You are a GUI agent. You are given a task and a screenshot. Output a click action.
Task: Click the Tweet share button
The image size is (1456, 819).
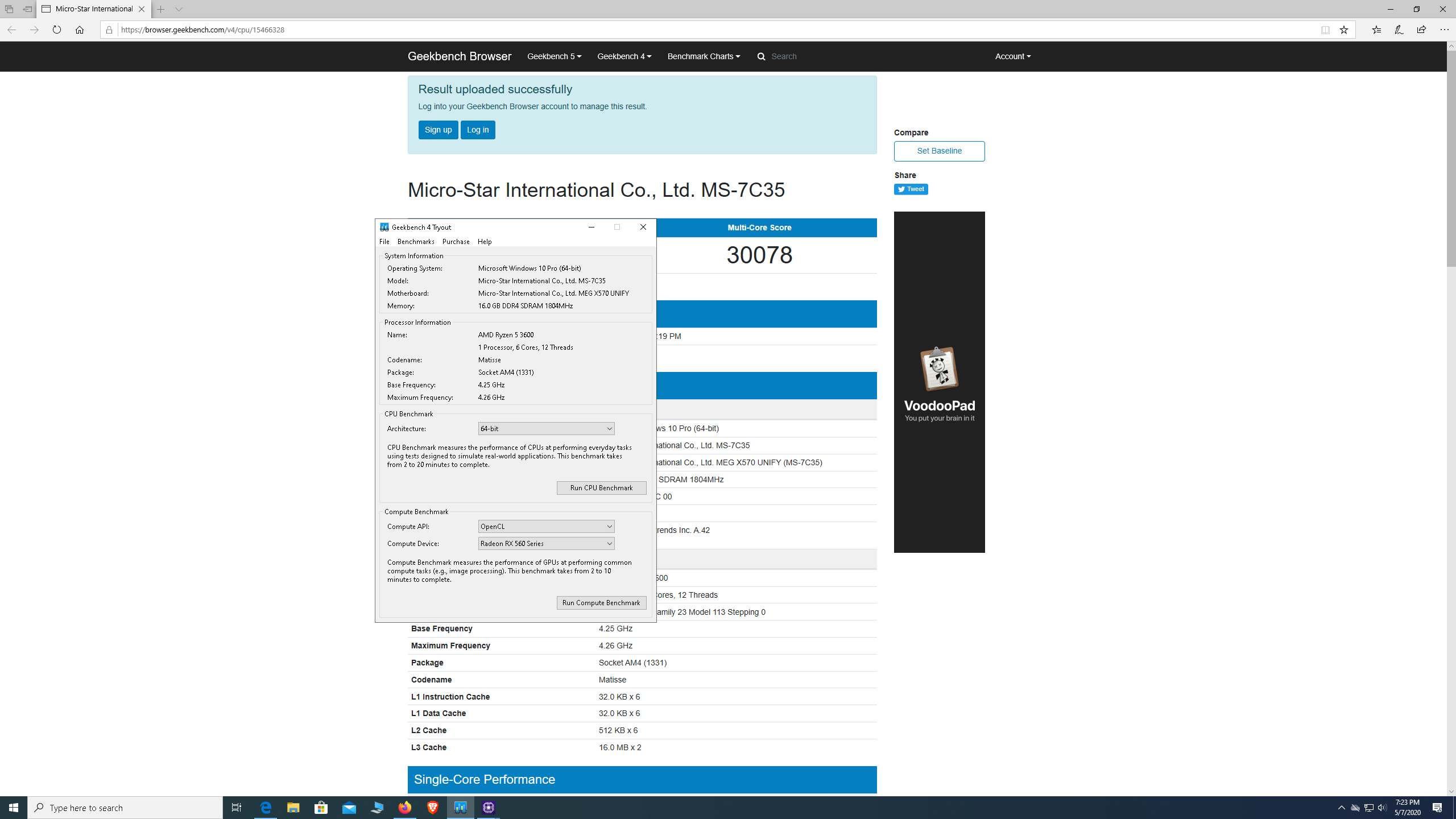[911, 189]
